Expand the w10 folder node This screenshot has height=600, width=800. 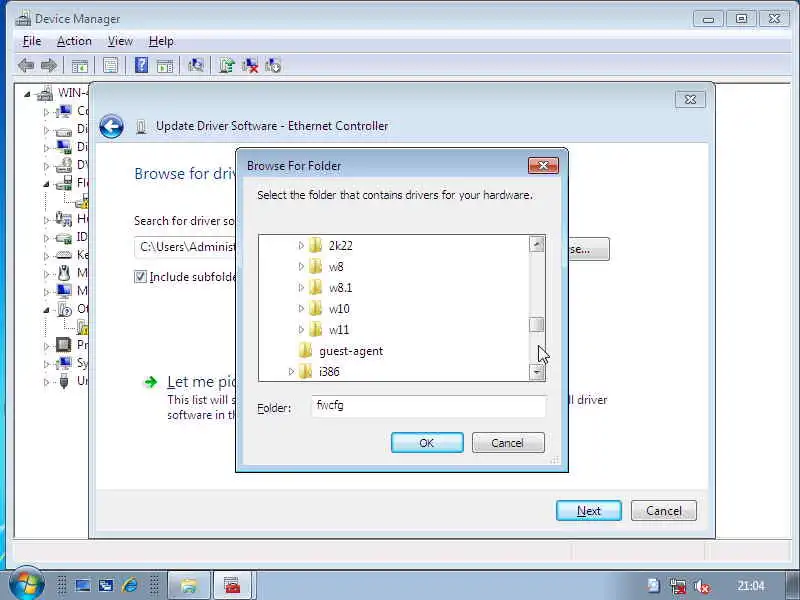301,308
